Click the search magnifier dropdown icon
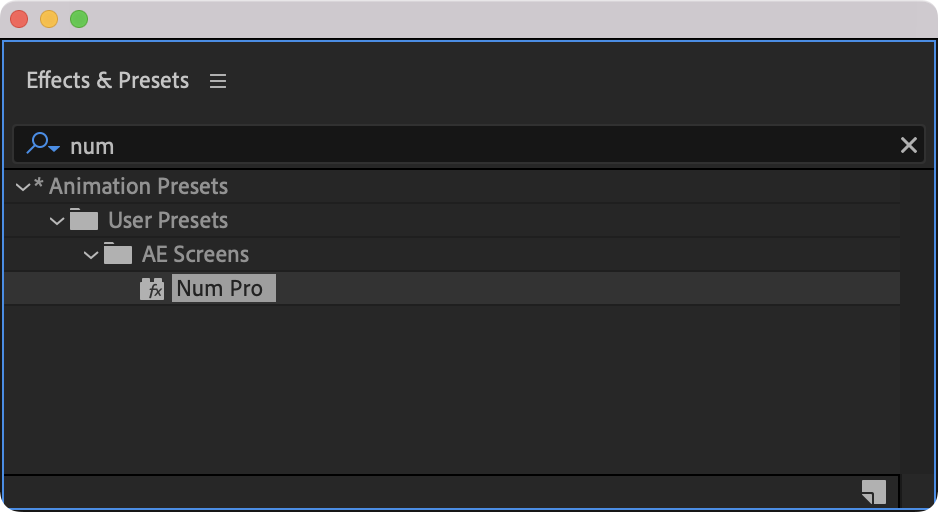Screen dimensions: 938x512 43,145
